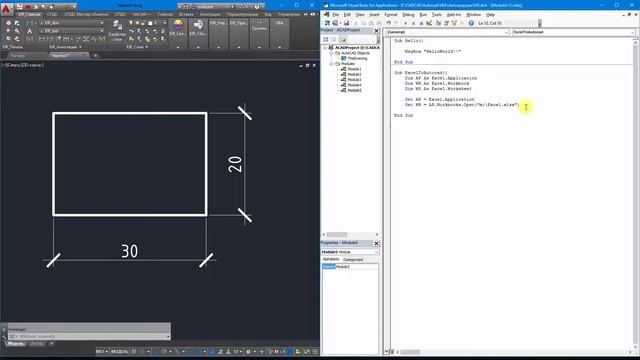Toggle МОДЕЛЬ model space button
Screen dimensions: 640x360
click(x=120, y=351)
